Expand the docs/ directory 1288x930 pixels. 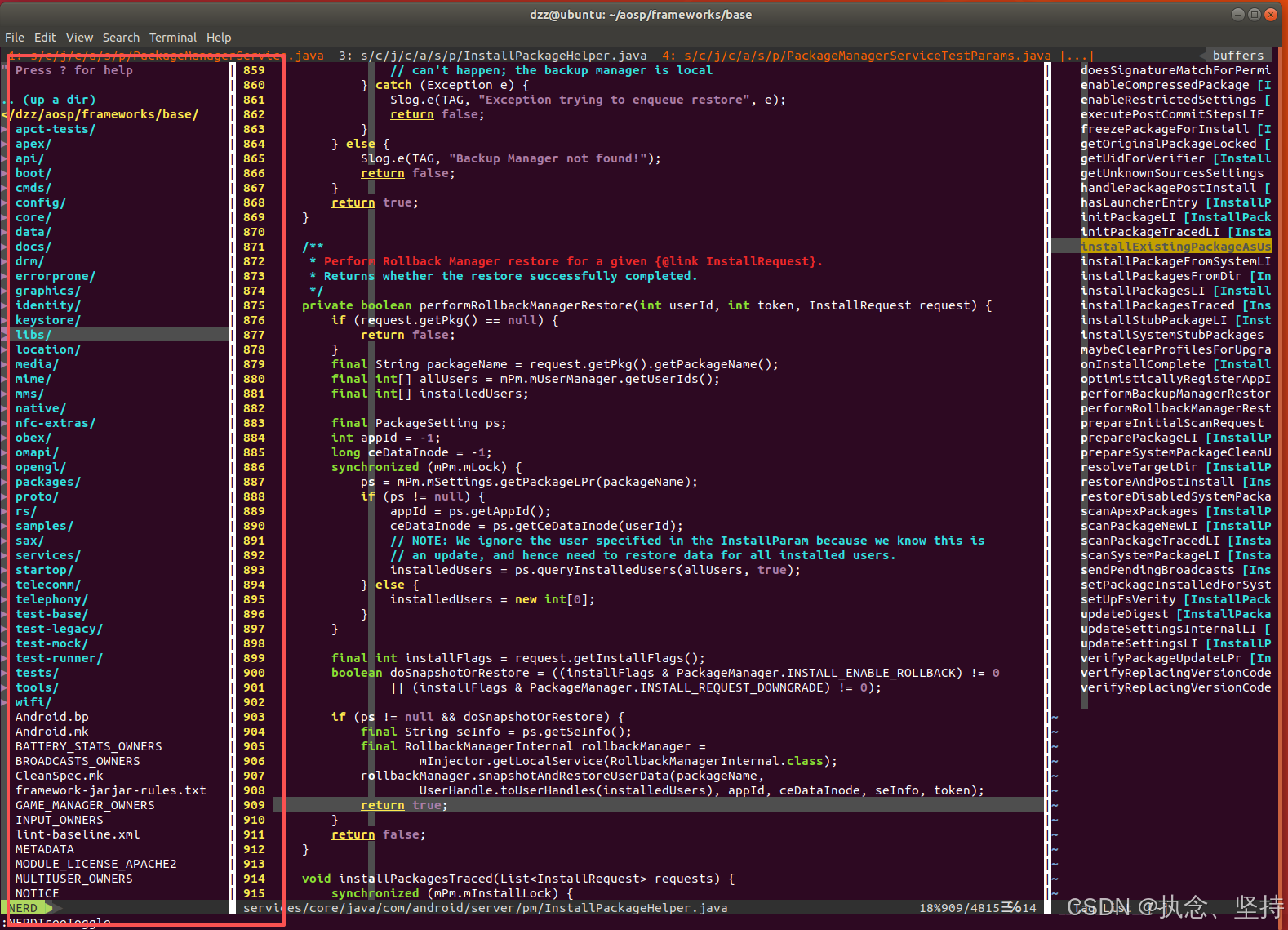(33, 247)
